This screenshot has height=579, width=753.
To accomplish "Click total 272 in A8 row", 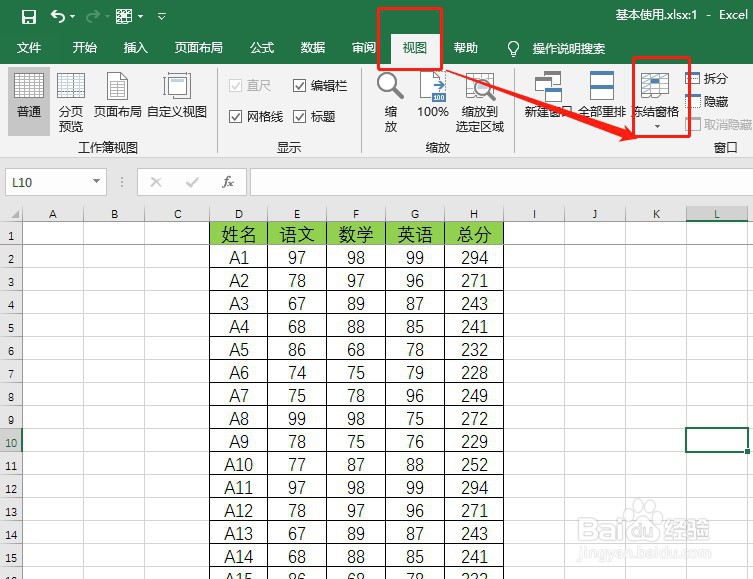I will point(474,418).
